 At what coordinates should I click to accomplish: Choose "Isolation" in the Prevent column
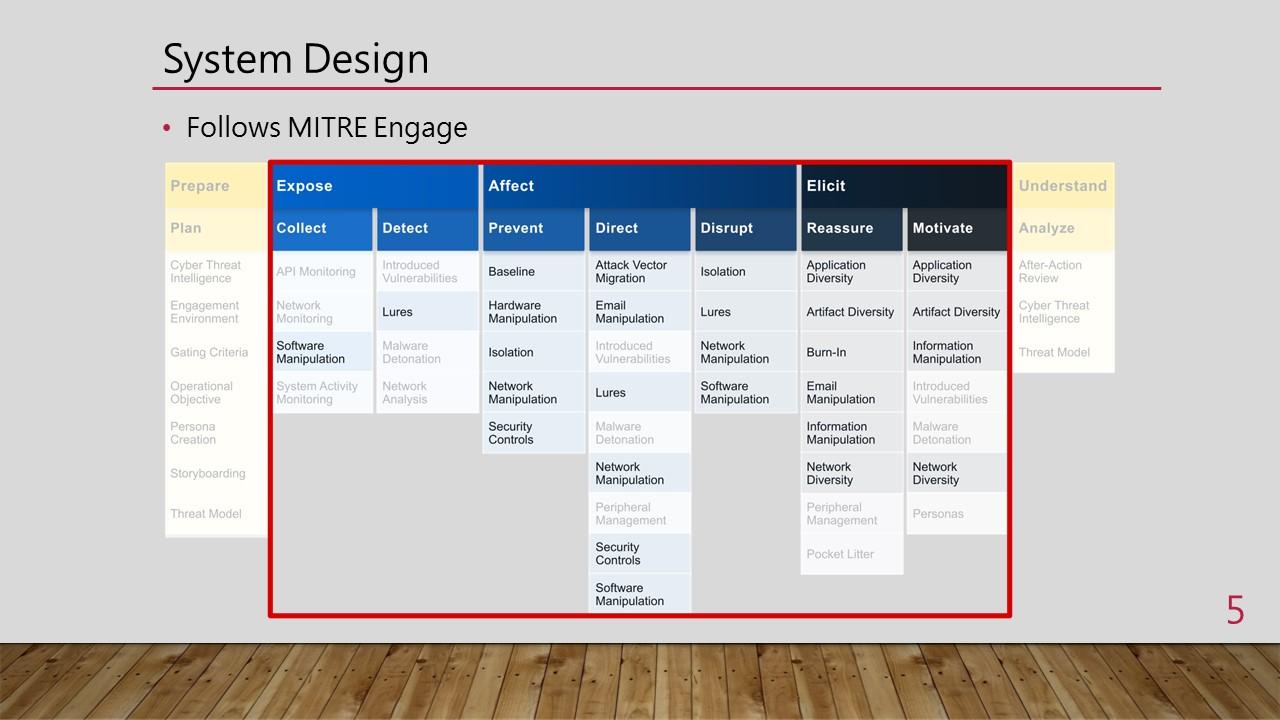click(x=533, y=353)
